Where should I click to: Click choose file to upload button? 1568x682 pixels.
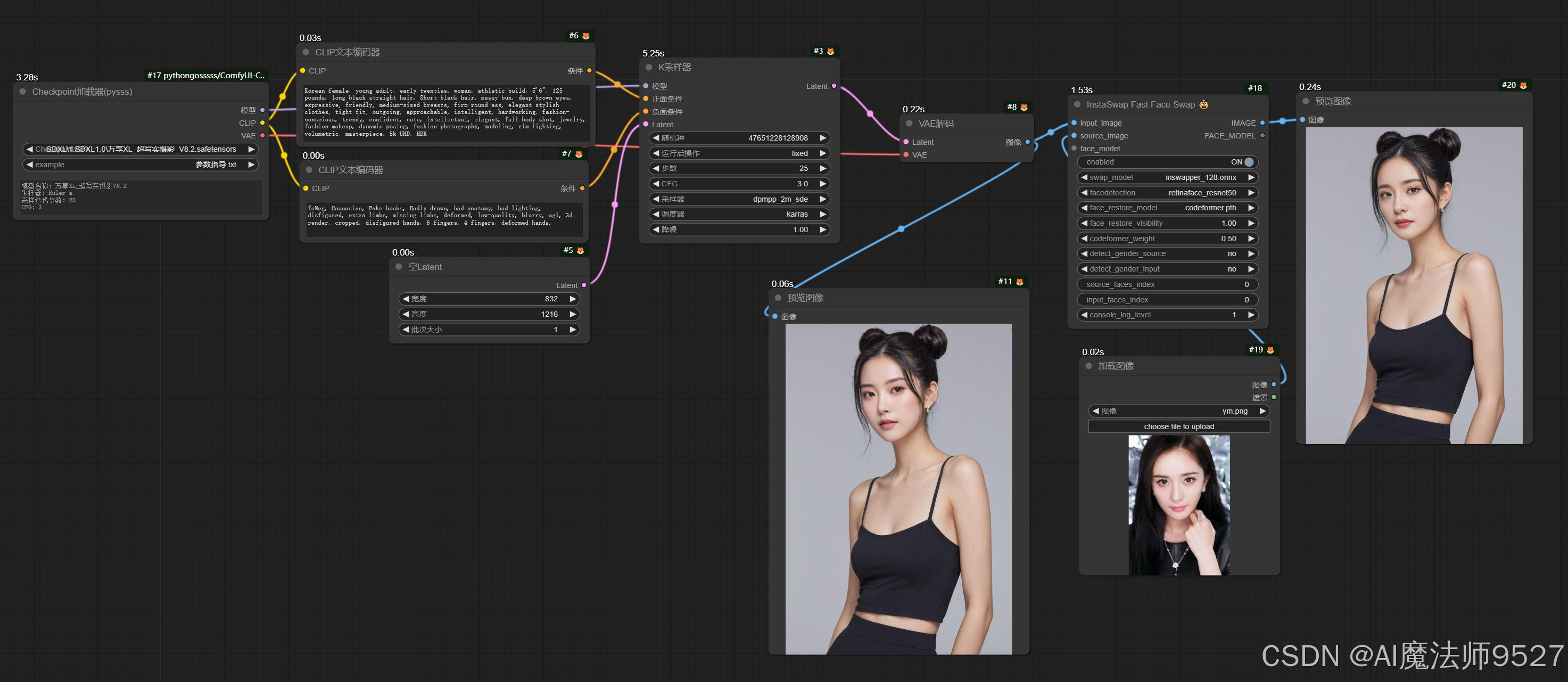click(x=1178, y=426)
